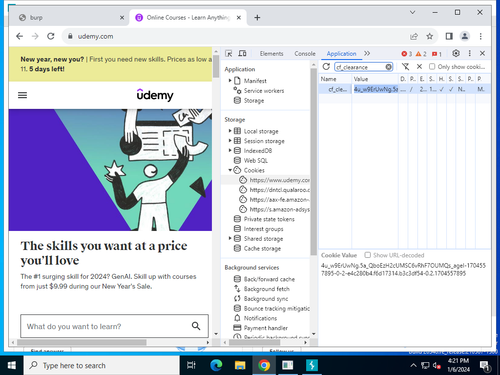Open Payment handler service
The width and height of the screenshot is (500, 375).
point(265,328)
